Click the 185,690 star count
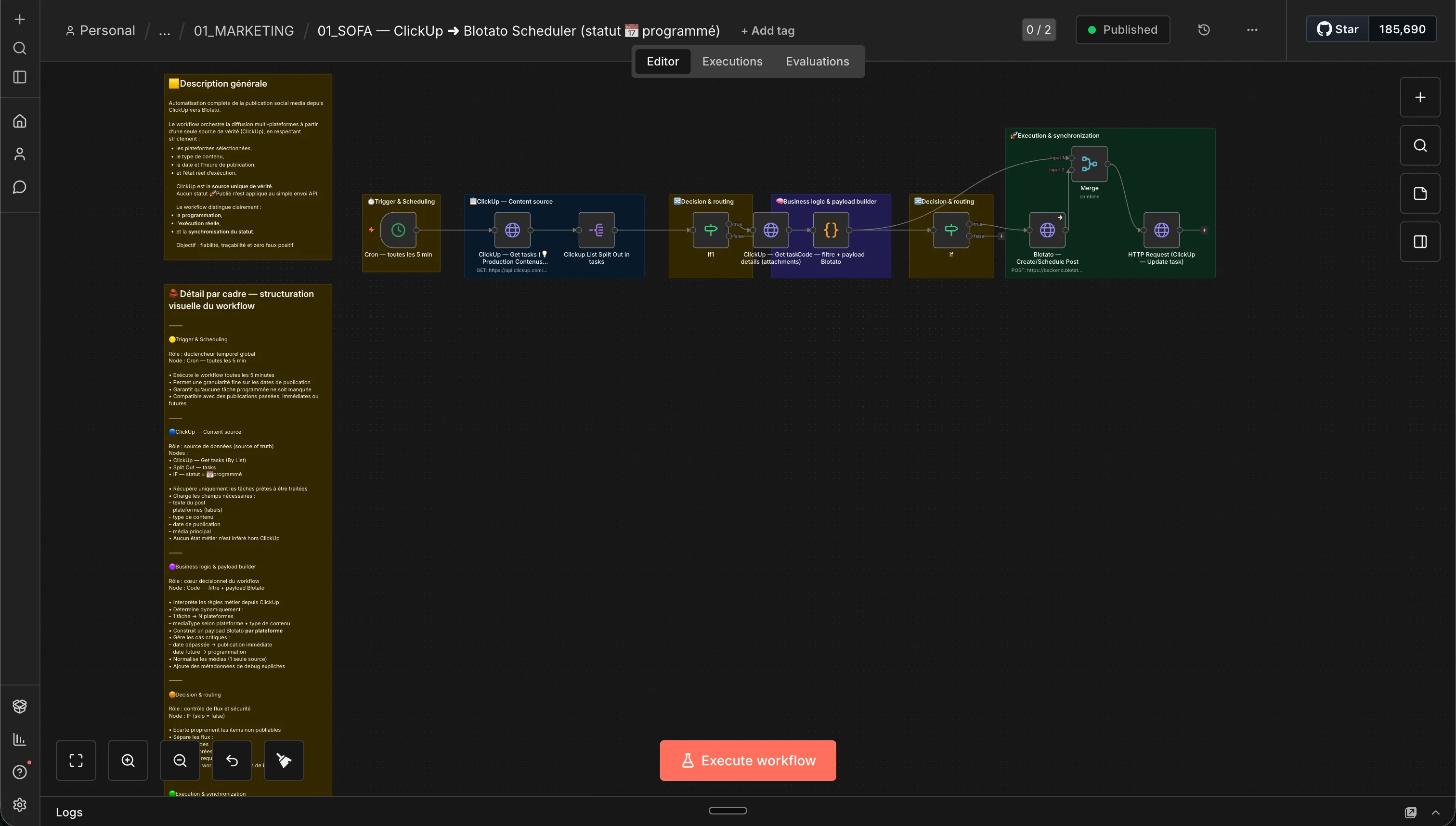Viewport: 1456px width, 826px height. click(x=1402, y=29)
